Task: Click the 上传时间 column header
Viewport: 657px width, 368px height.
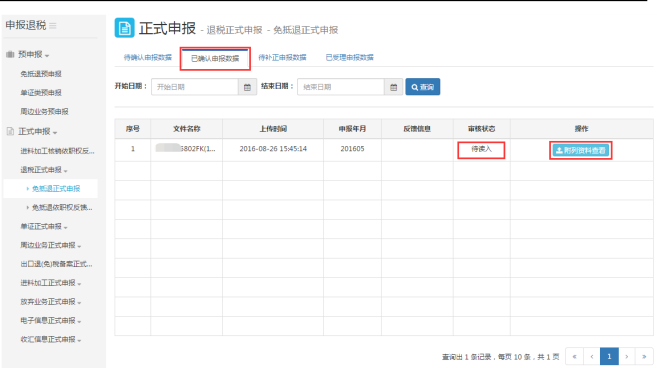Action: [273, 129]
